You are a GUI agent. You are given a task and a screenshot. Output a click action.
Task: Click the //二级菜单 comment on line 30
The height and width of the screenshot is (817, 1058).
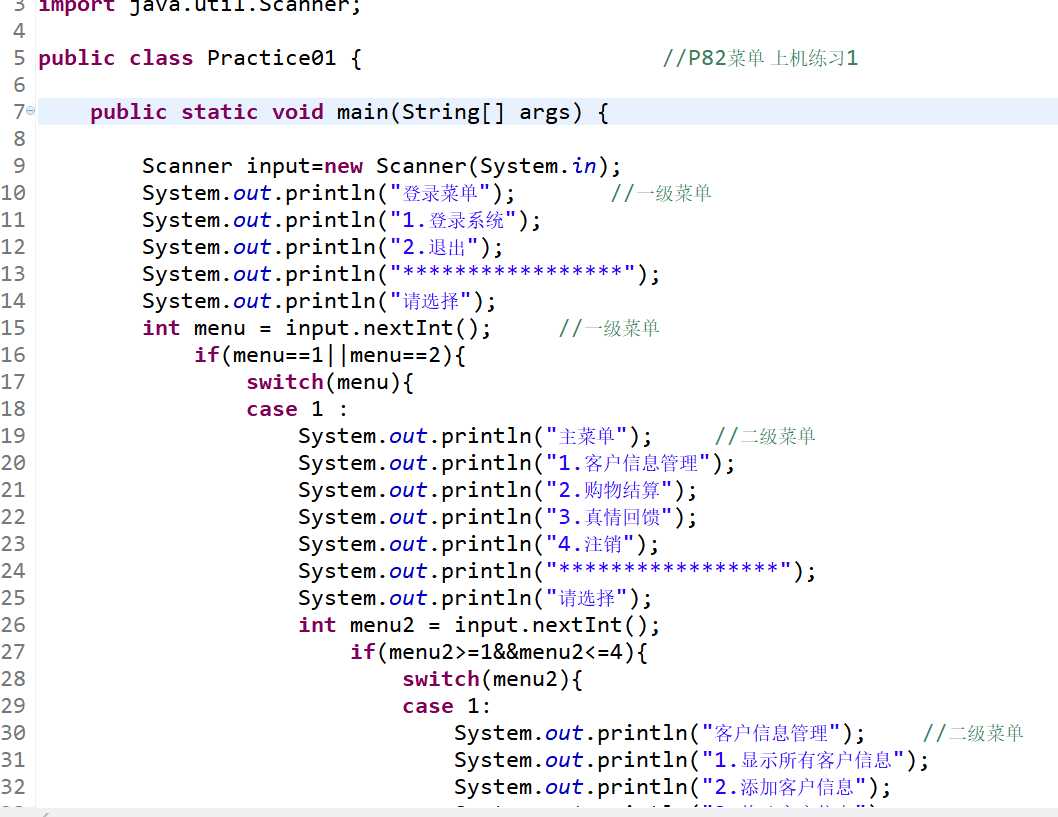coord(973,733)
